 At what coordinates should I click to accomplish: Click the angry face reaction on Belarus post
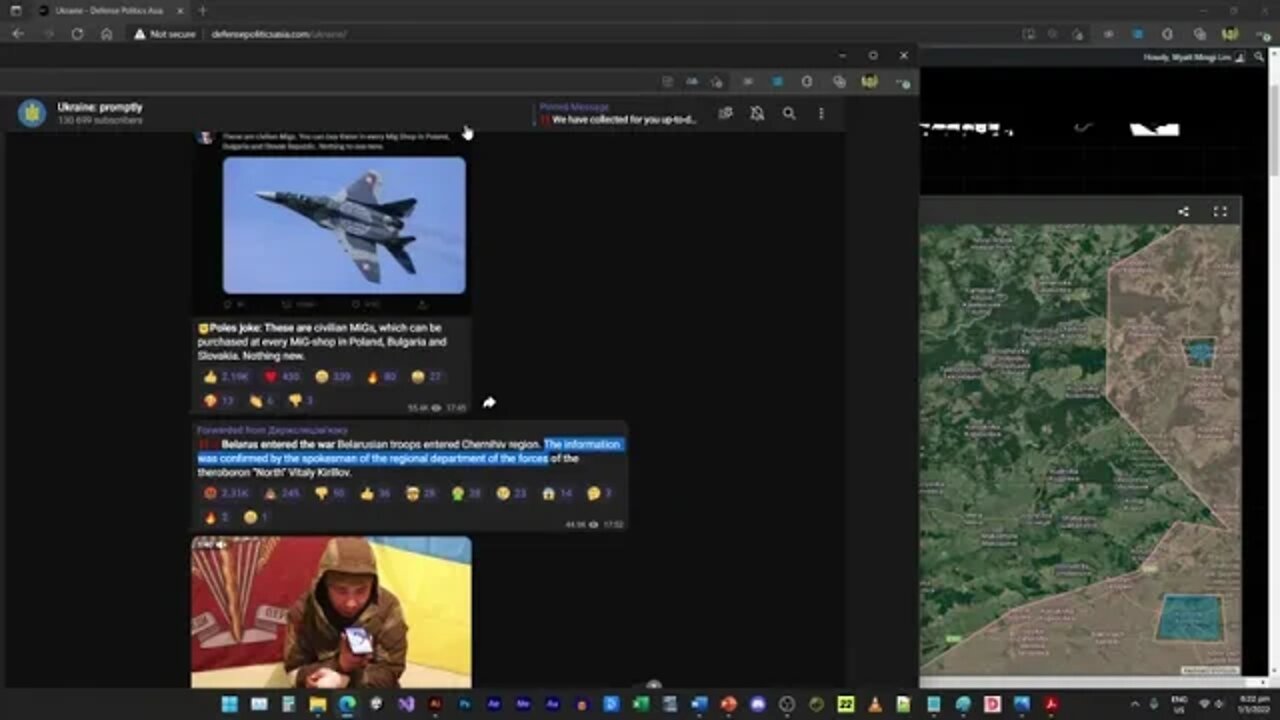click(x=226, y=493)
